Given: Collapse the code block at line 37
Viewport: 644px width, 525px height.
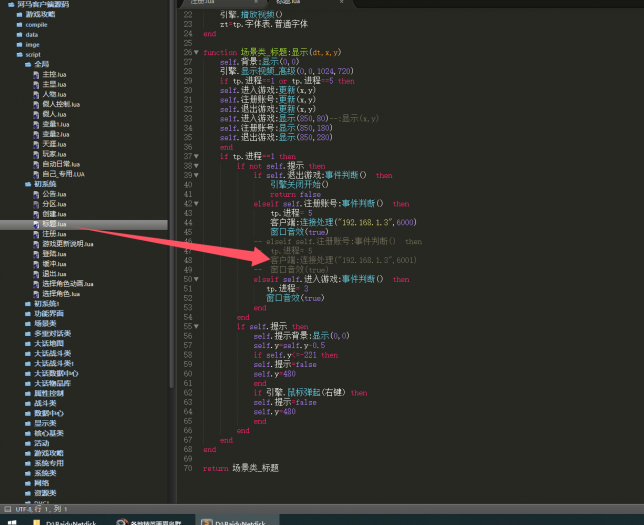Looking at the screenshot, I should (x=196, y=156).
